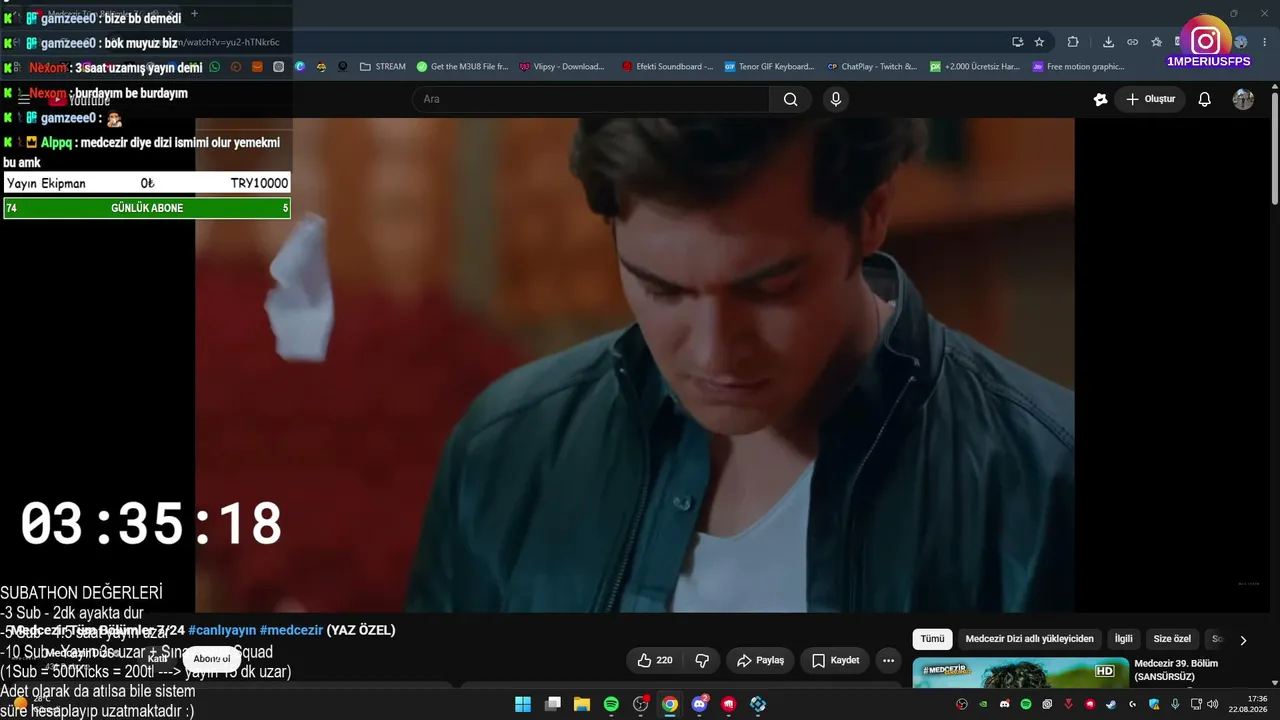Open the Steam tray icon
This screenshot has height=720, width=1280.
[x=1111, y=704]
